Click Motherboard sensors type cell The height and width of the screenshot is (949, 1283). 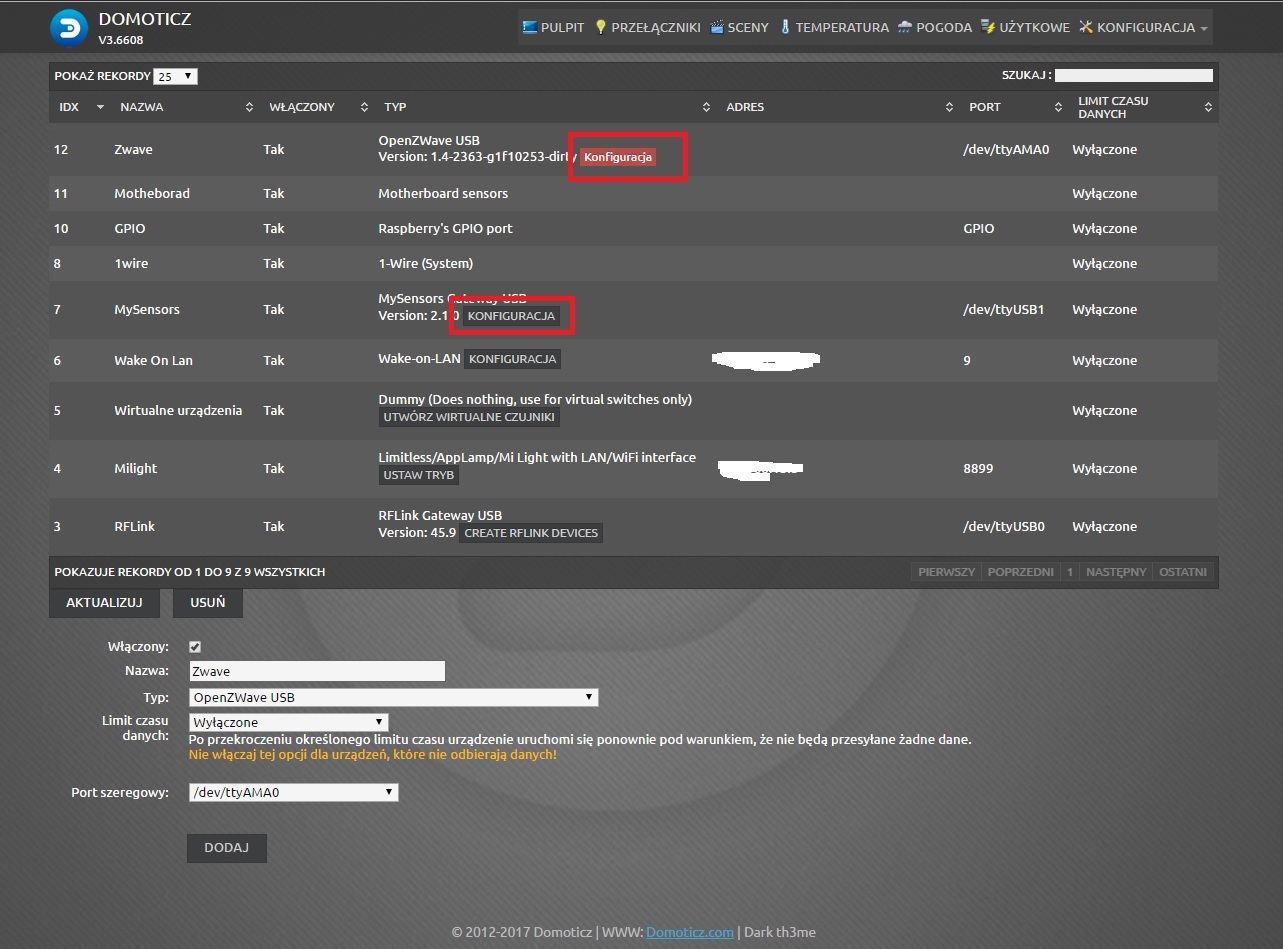443,193
